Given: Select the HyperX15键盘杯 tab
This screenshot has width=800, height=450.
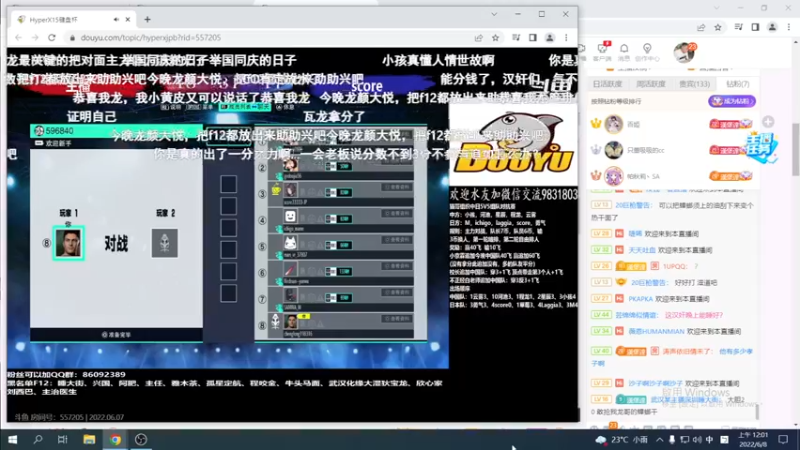Looking at the screenshot, I should (72, 19).
